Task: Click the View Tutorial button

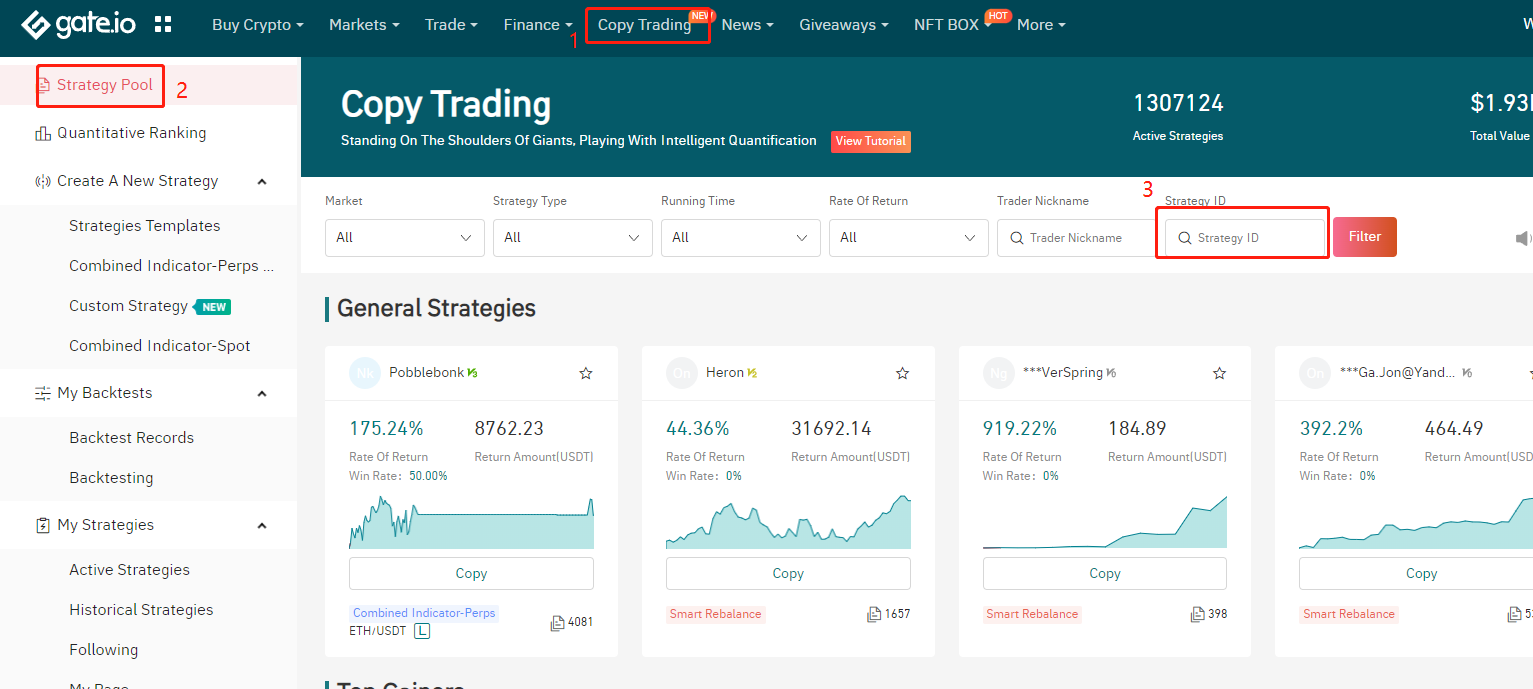Action: (x=870, y=141)
